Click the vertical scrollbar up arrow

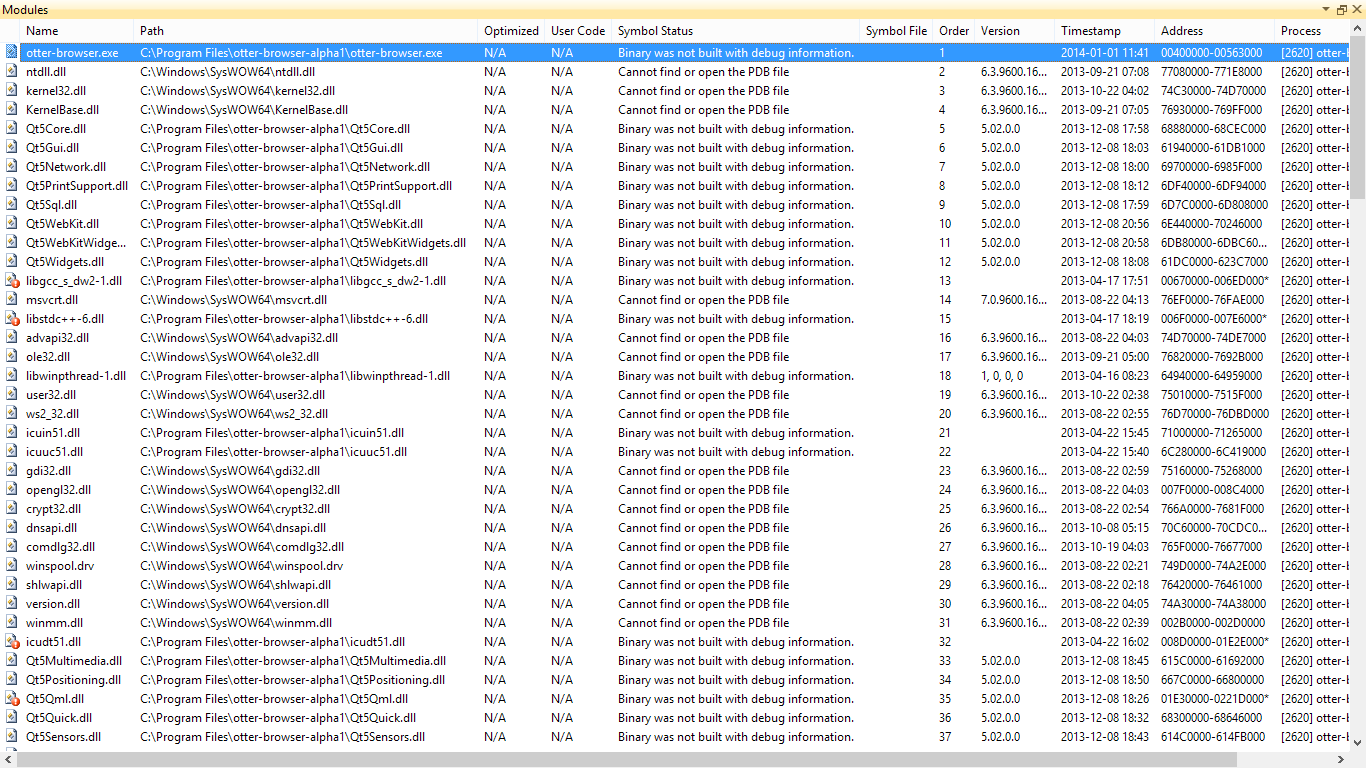pyautogui.click(x=1357, y=30)
